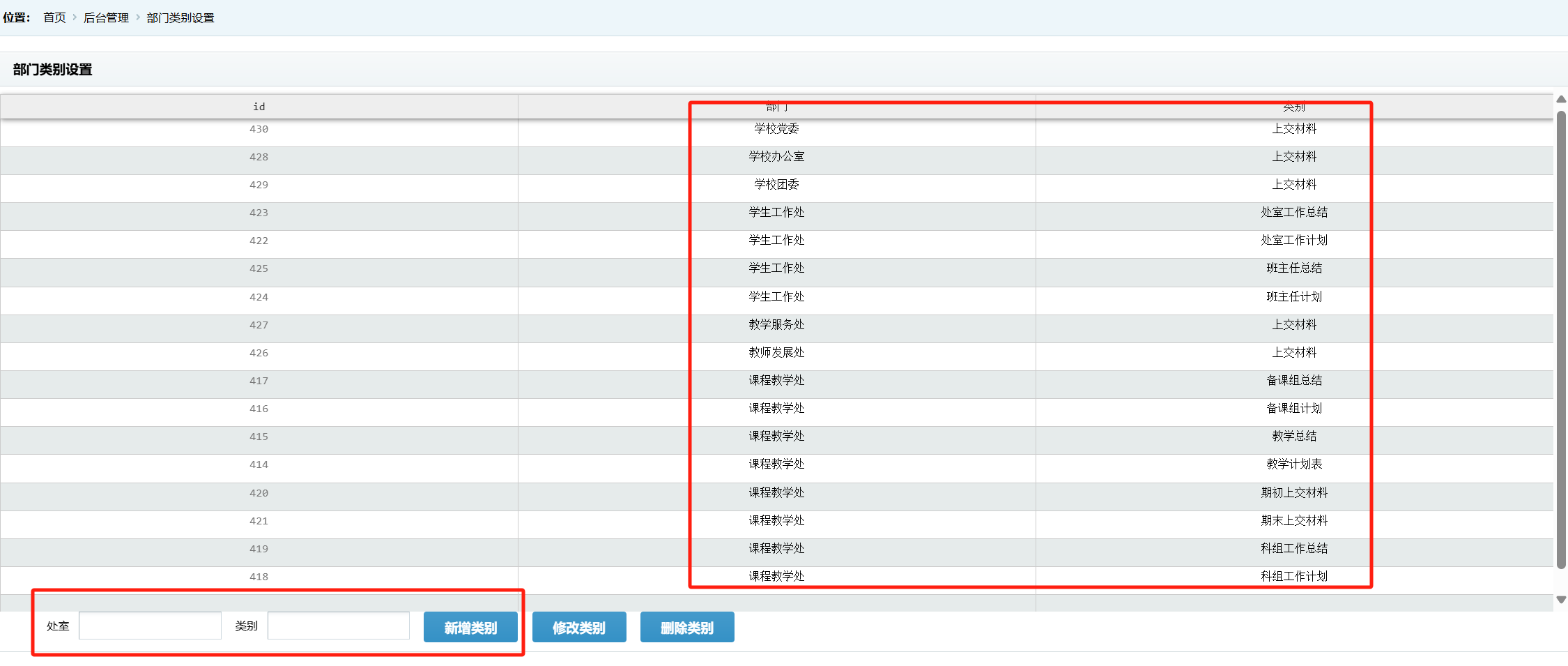Select row with id 415
Viewport: 1568px width, 666px height.
[776, 440]
